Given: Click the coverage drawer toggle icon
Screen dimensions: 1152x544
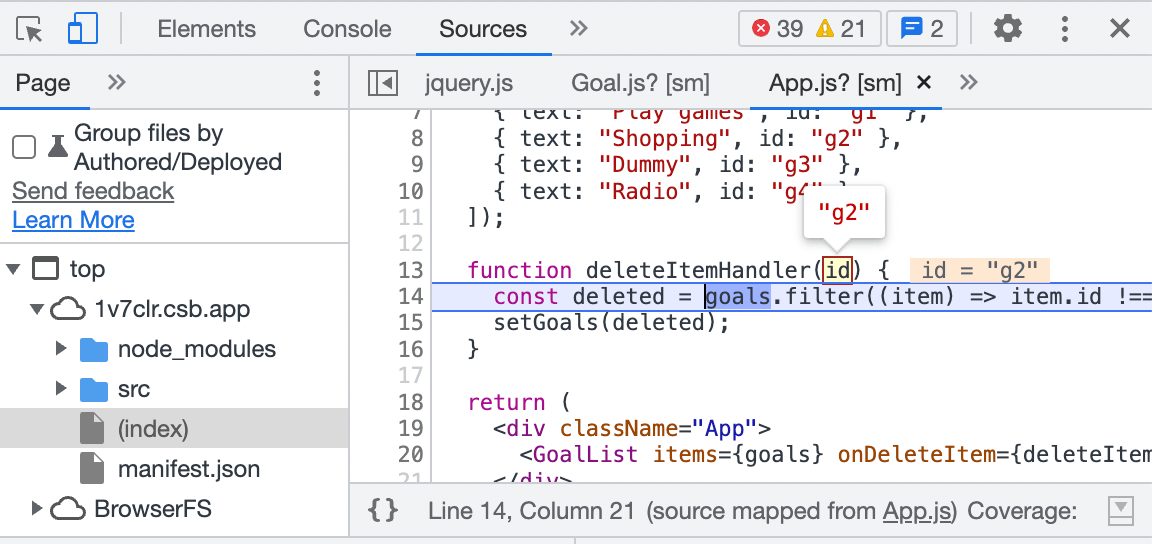Looking at the screenshot, I should (x=1121, y=511).
